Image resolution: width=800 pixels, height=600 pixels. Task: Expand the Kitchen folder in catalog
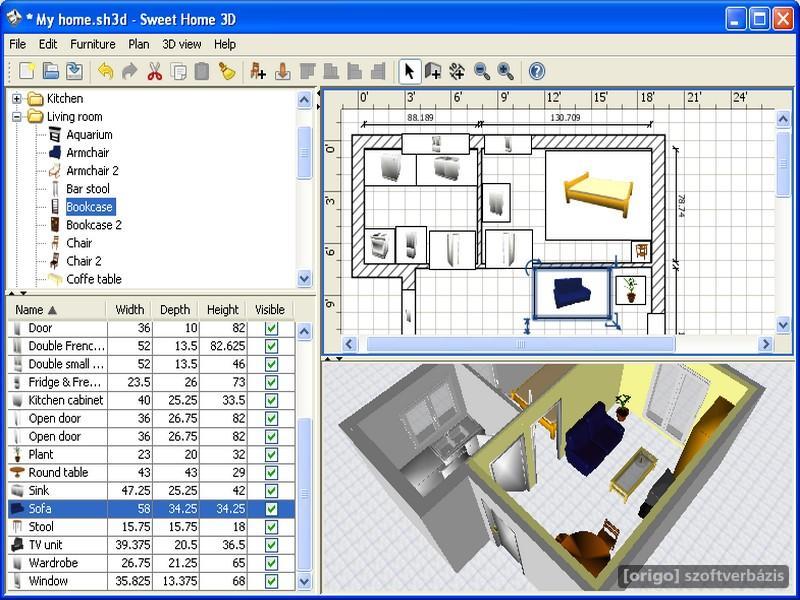17,98
